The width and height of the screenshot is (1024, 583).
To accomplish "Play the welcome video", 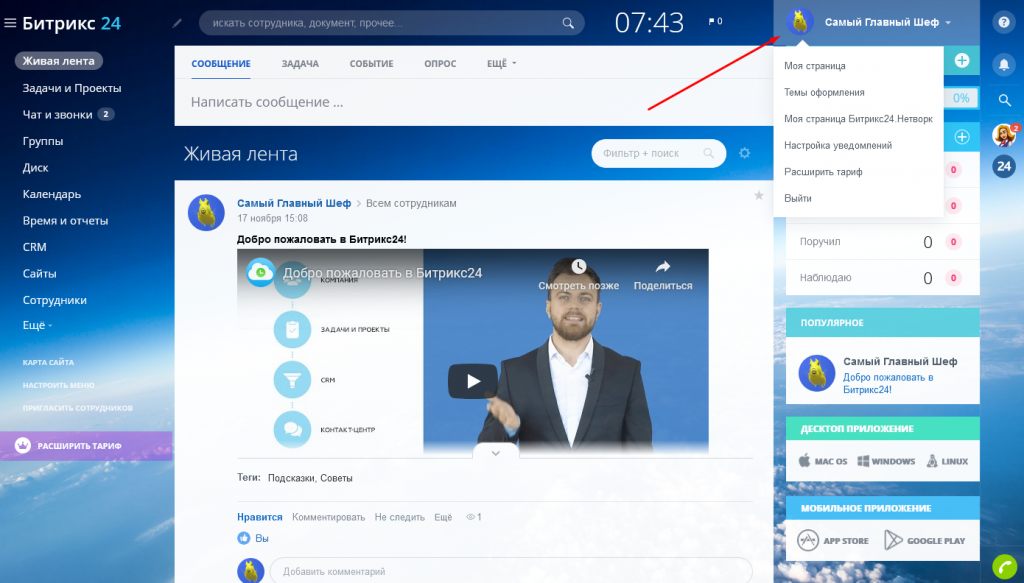I will click(x=473, y=381).
